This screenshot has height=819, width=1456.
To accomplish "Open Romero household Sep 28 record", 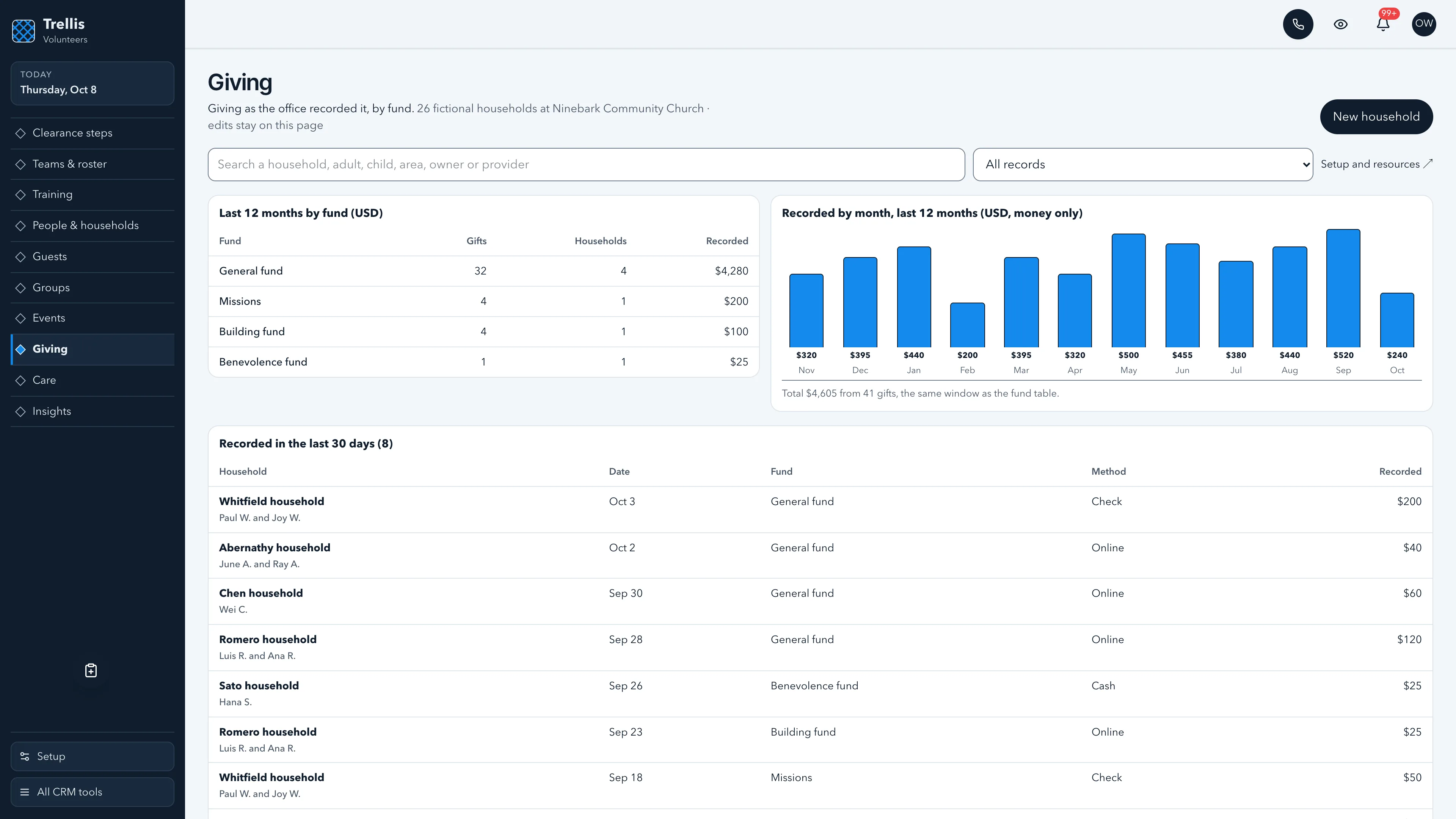I will [x=820, y=647].
